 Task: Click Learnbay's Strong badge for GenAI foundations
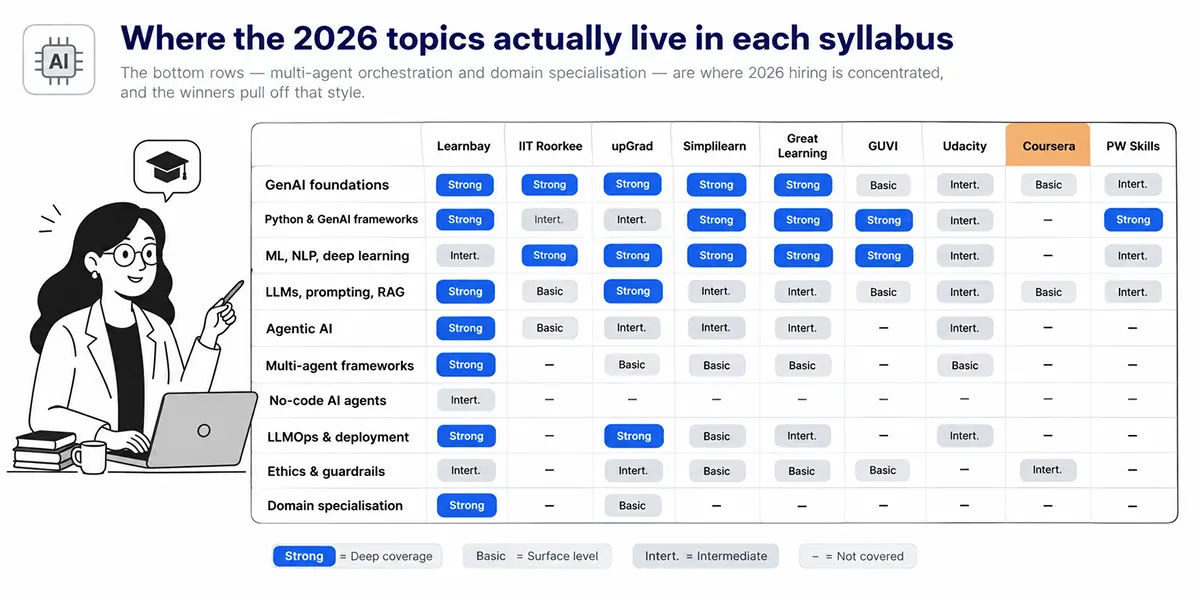[x=465, y=185]
